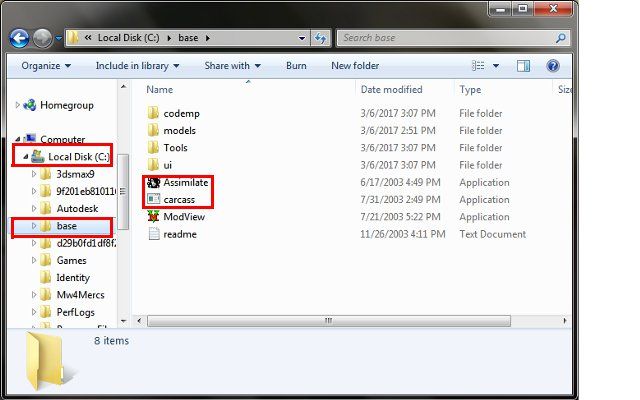The image size is (640, 400).
Task: Select the Tools folder icon
Action: coord(153,147)
